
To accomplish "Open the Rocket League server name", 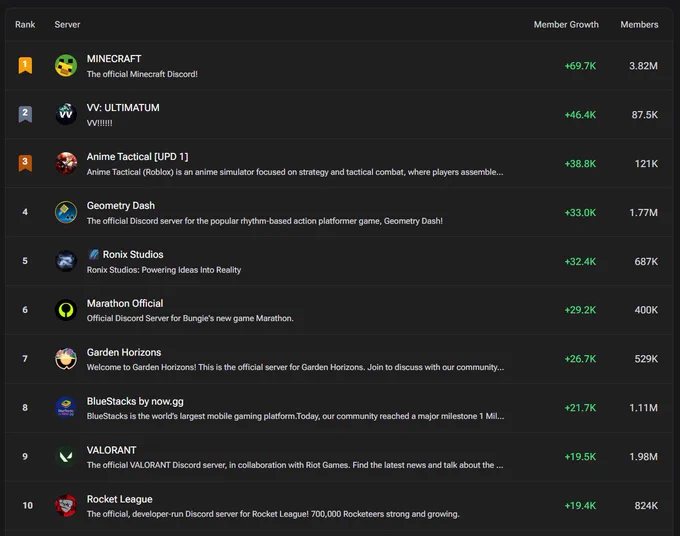I will (119, 499).
